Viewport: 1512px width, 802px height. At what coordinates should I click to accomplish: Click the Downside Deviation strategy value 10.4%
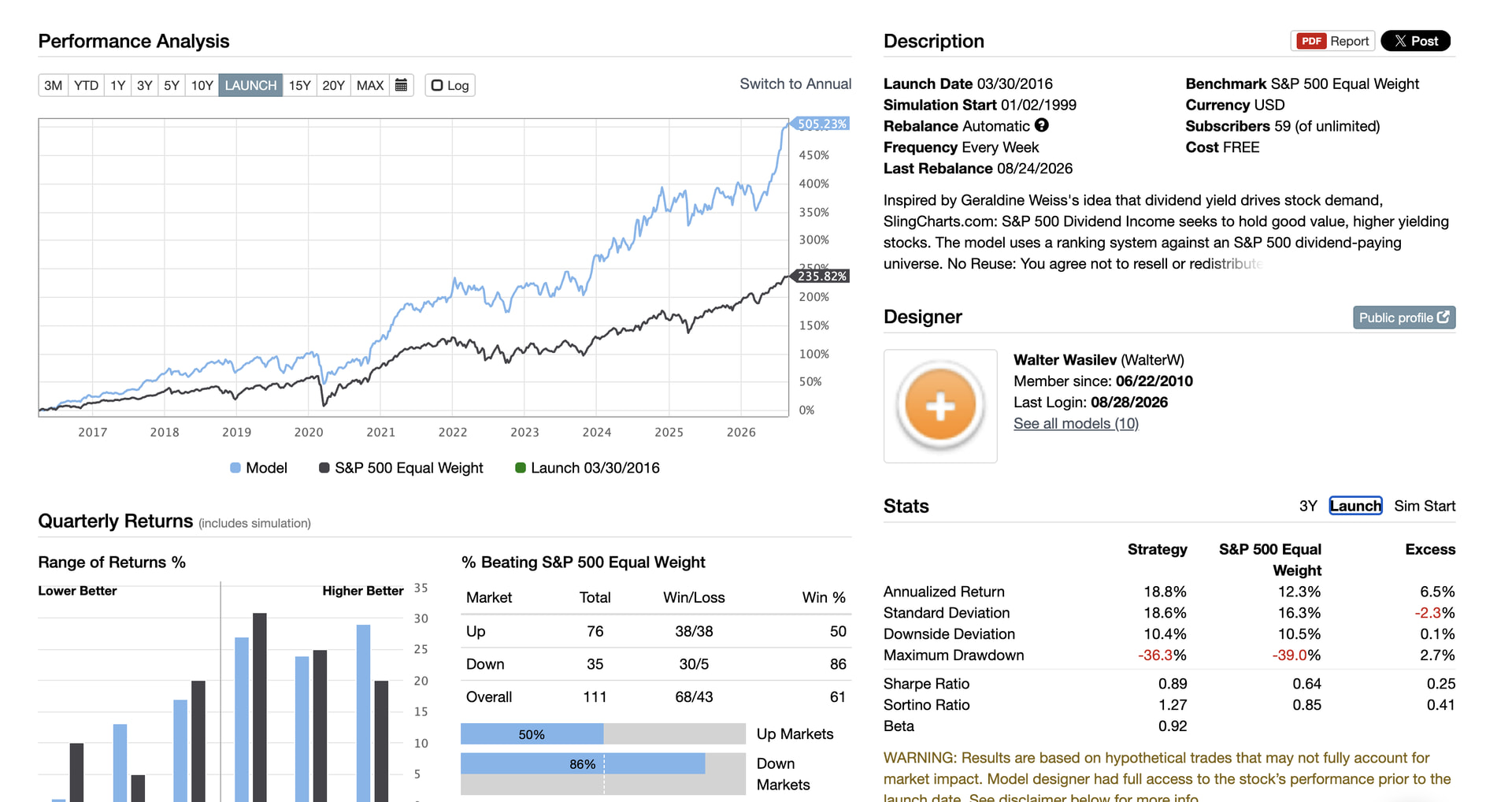[x=1165, y=634]
